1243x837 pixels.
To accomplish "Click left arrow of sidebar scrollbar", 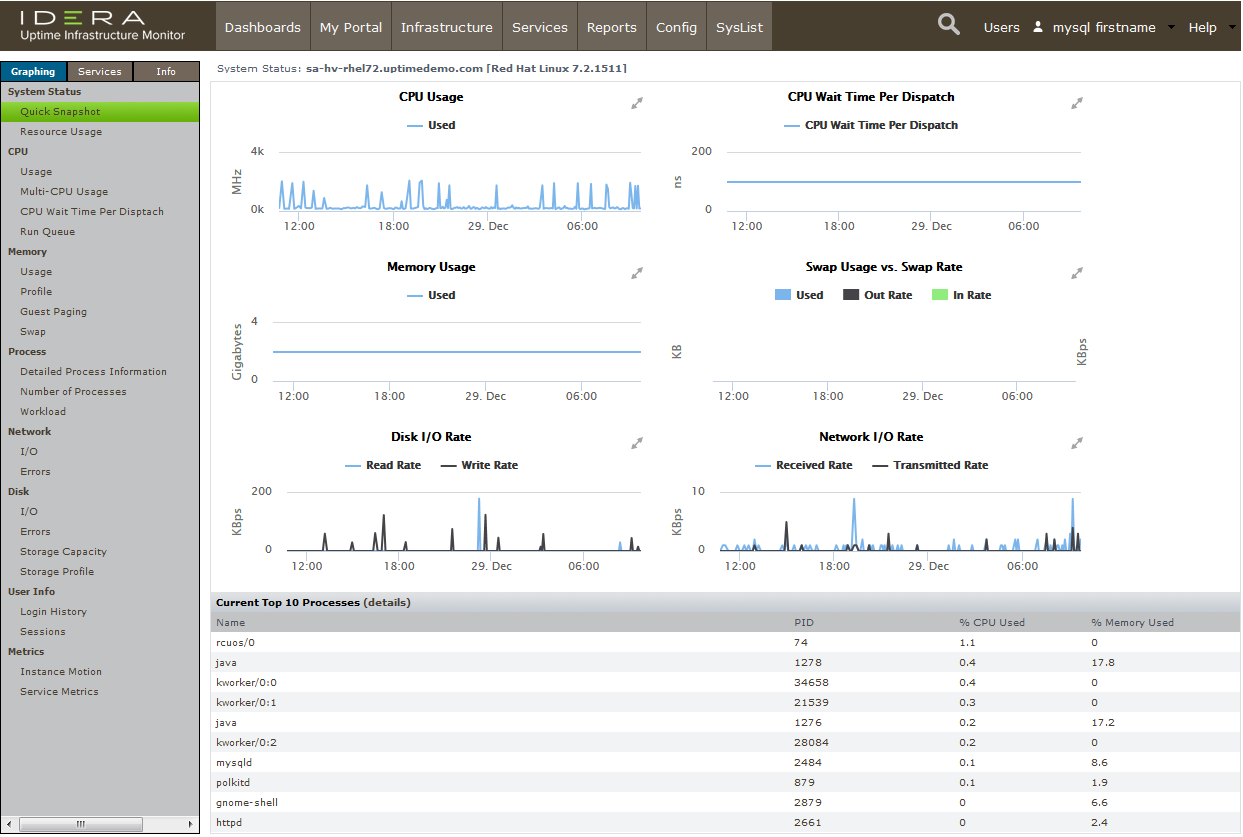I will [x=10, y=824].
